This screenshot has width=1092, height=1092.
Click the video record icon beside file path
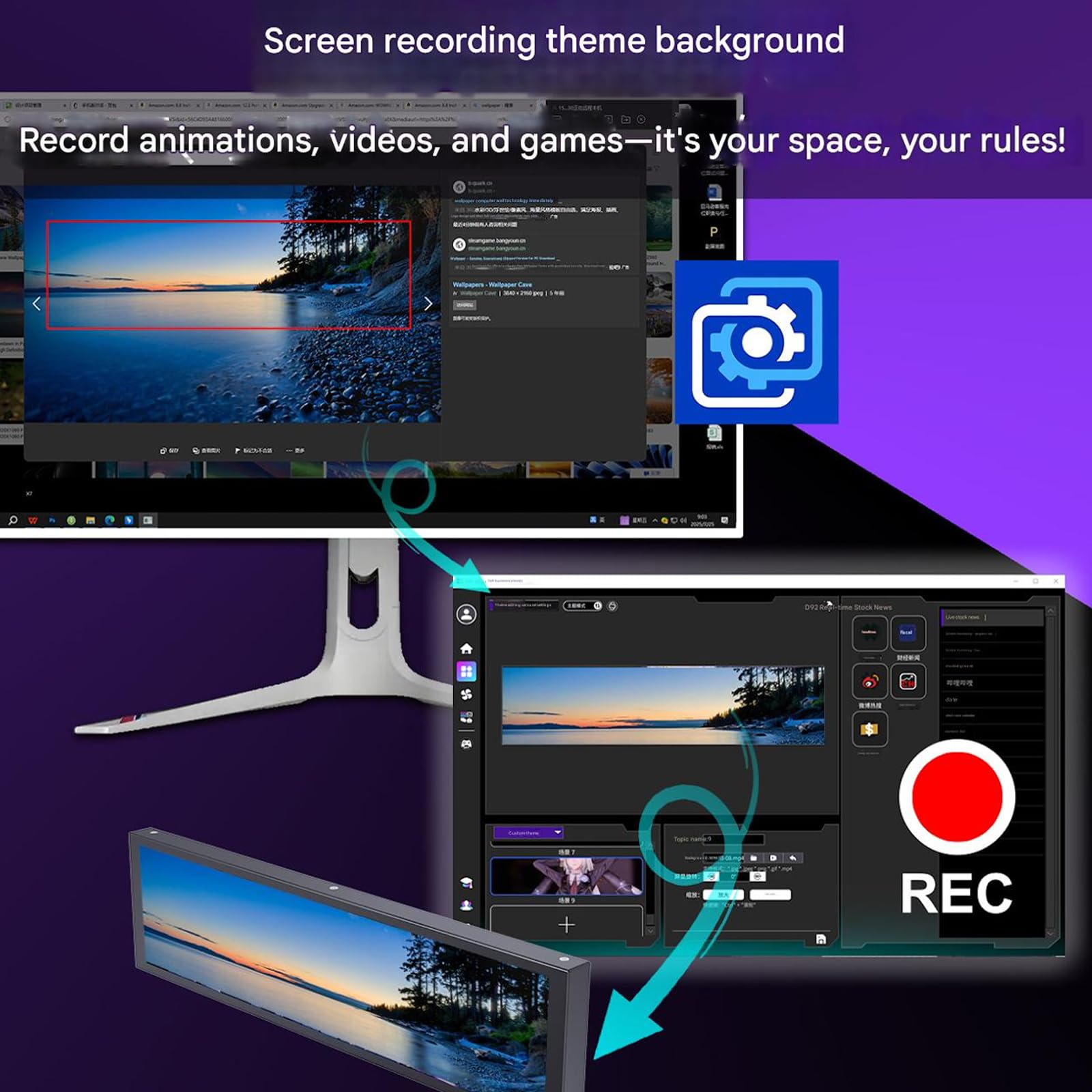pos(773,858)
